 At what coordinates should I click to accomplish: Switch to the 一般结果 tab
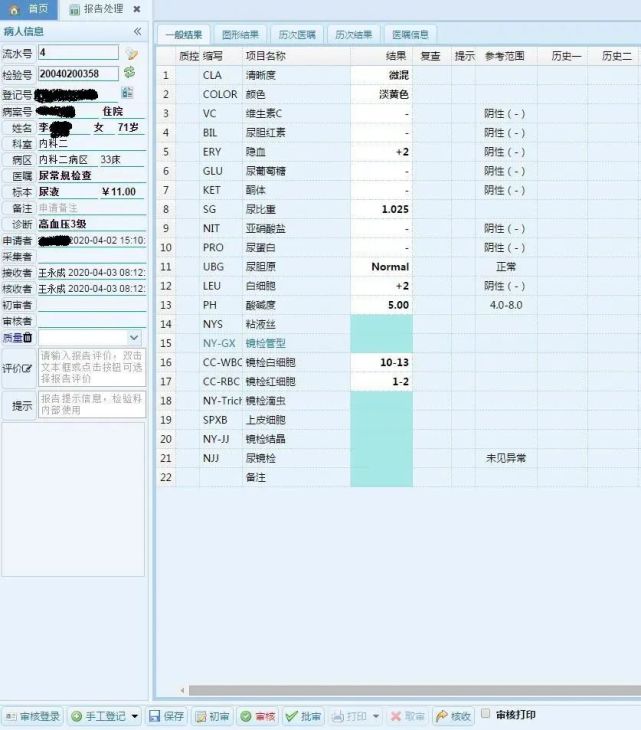pyautogui.click(x=184, y=34)
